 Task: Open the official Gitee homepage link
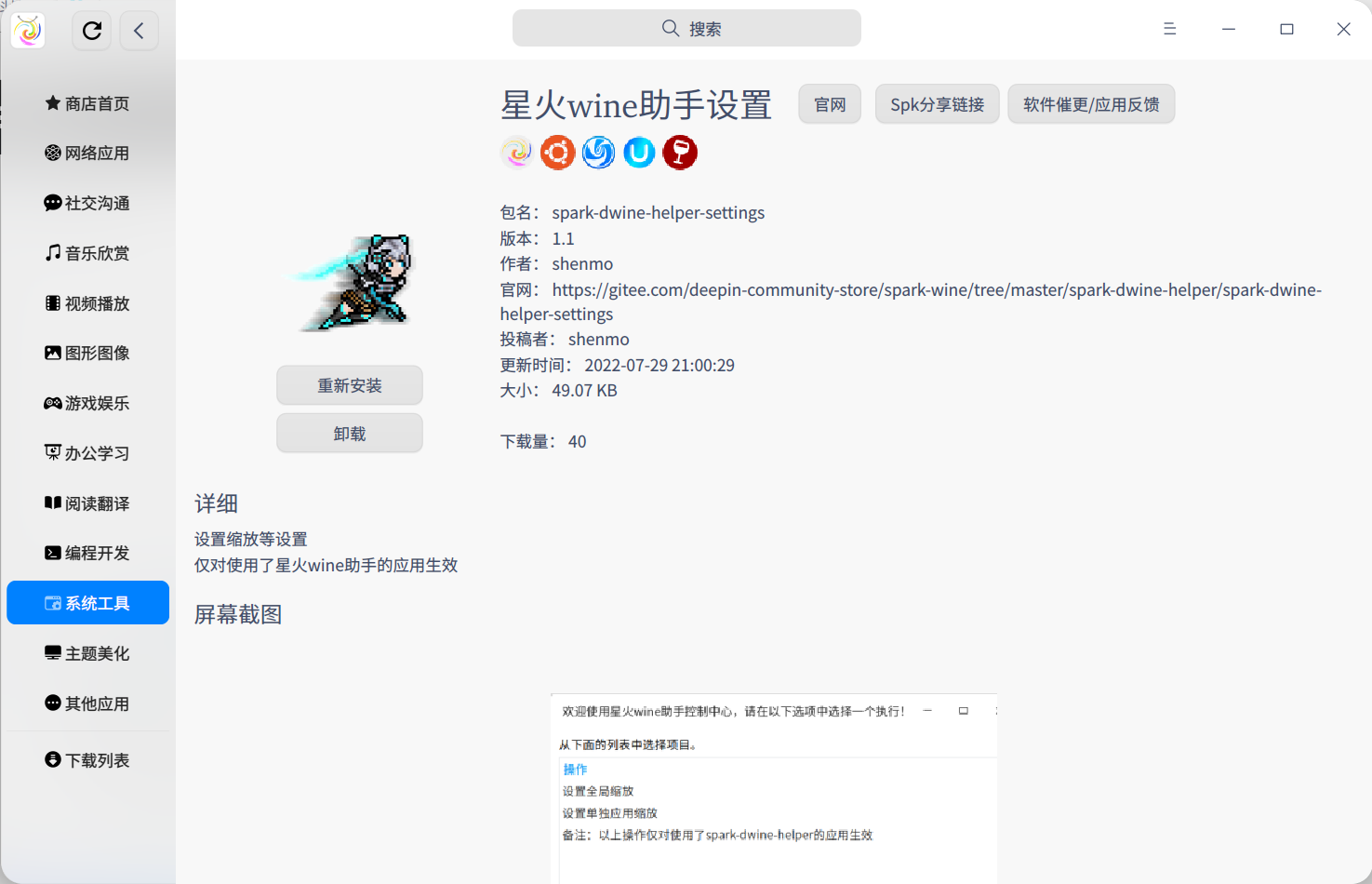(829, 103)
